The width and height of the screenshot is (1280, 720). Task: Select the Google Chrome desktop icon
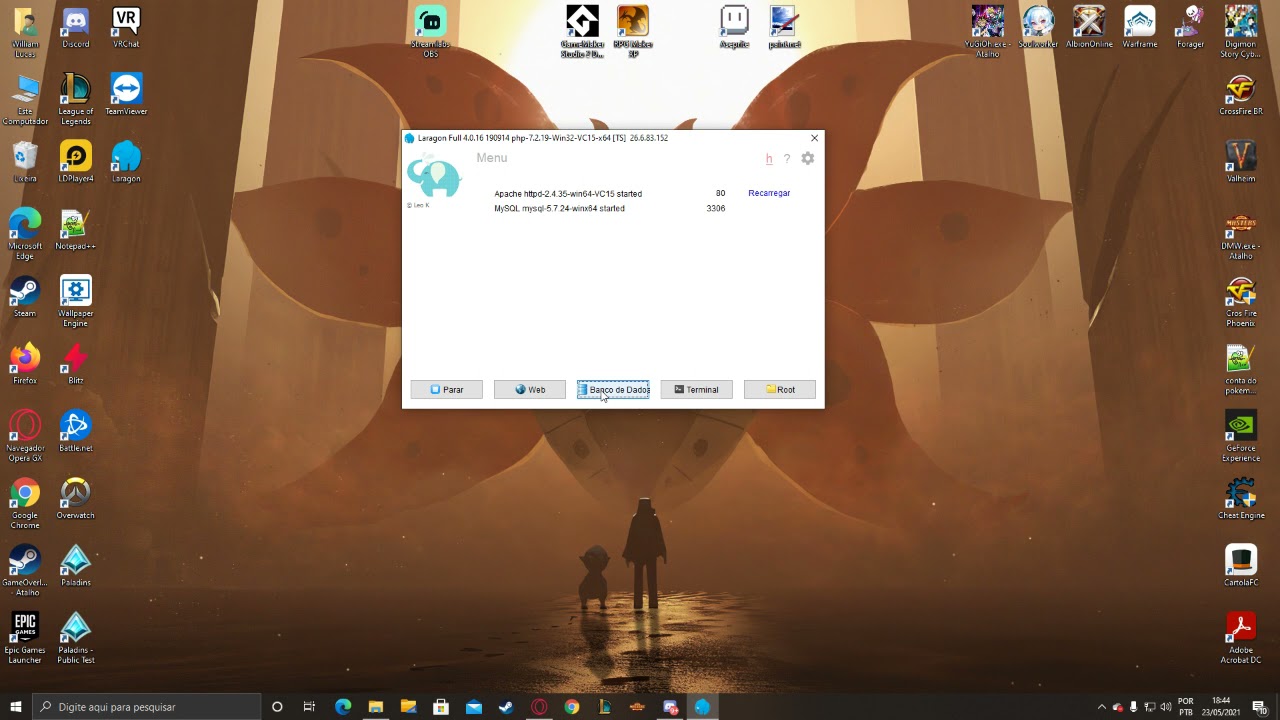[25, 503]
